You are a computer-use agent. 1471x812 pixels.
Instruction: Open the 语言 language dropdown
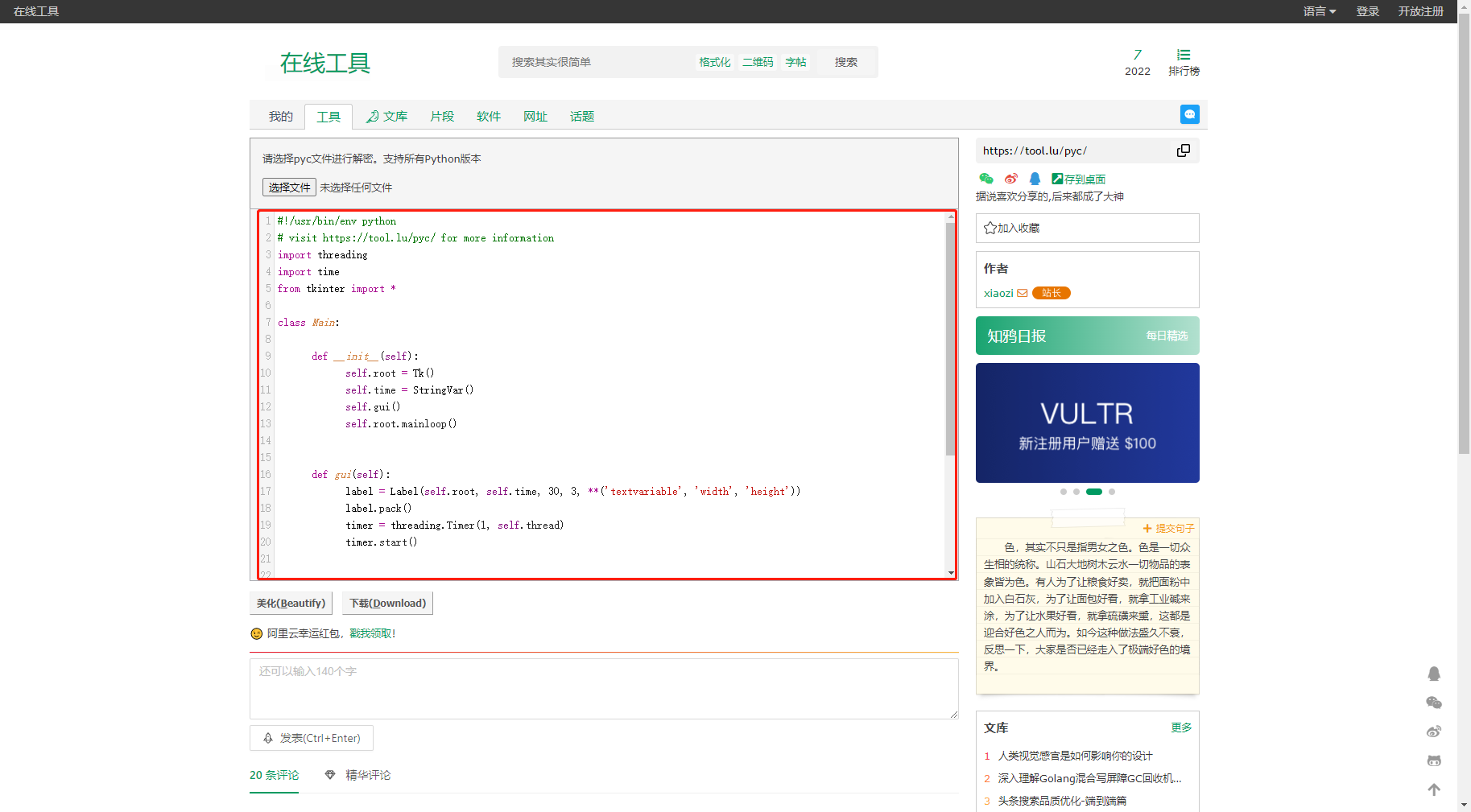[x=1319, y=11]
